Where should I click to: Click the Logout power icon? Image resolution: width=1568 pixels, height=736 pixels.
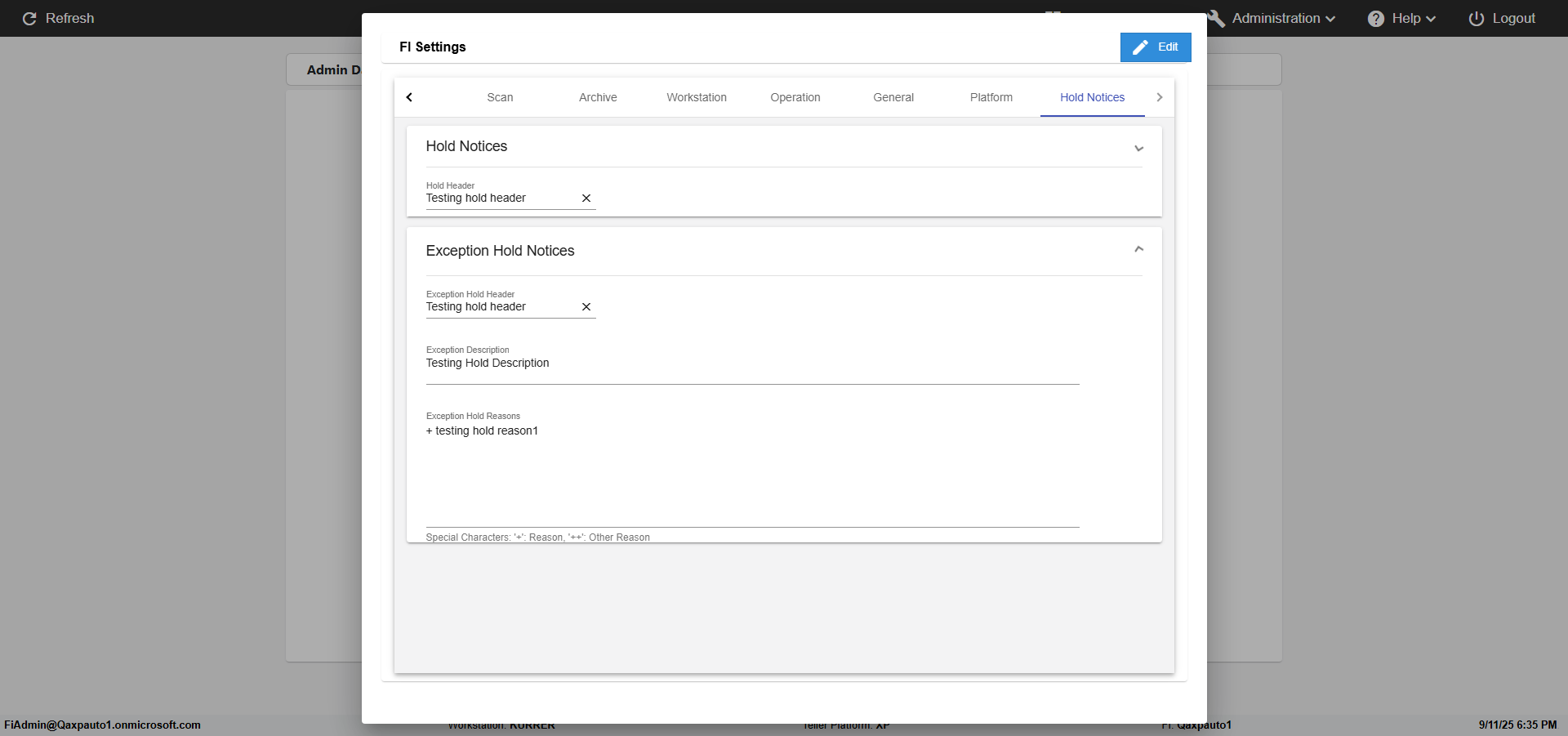1476,19
